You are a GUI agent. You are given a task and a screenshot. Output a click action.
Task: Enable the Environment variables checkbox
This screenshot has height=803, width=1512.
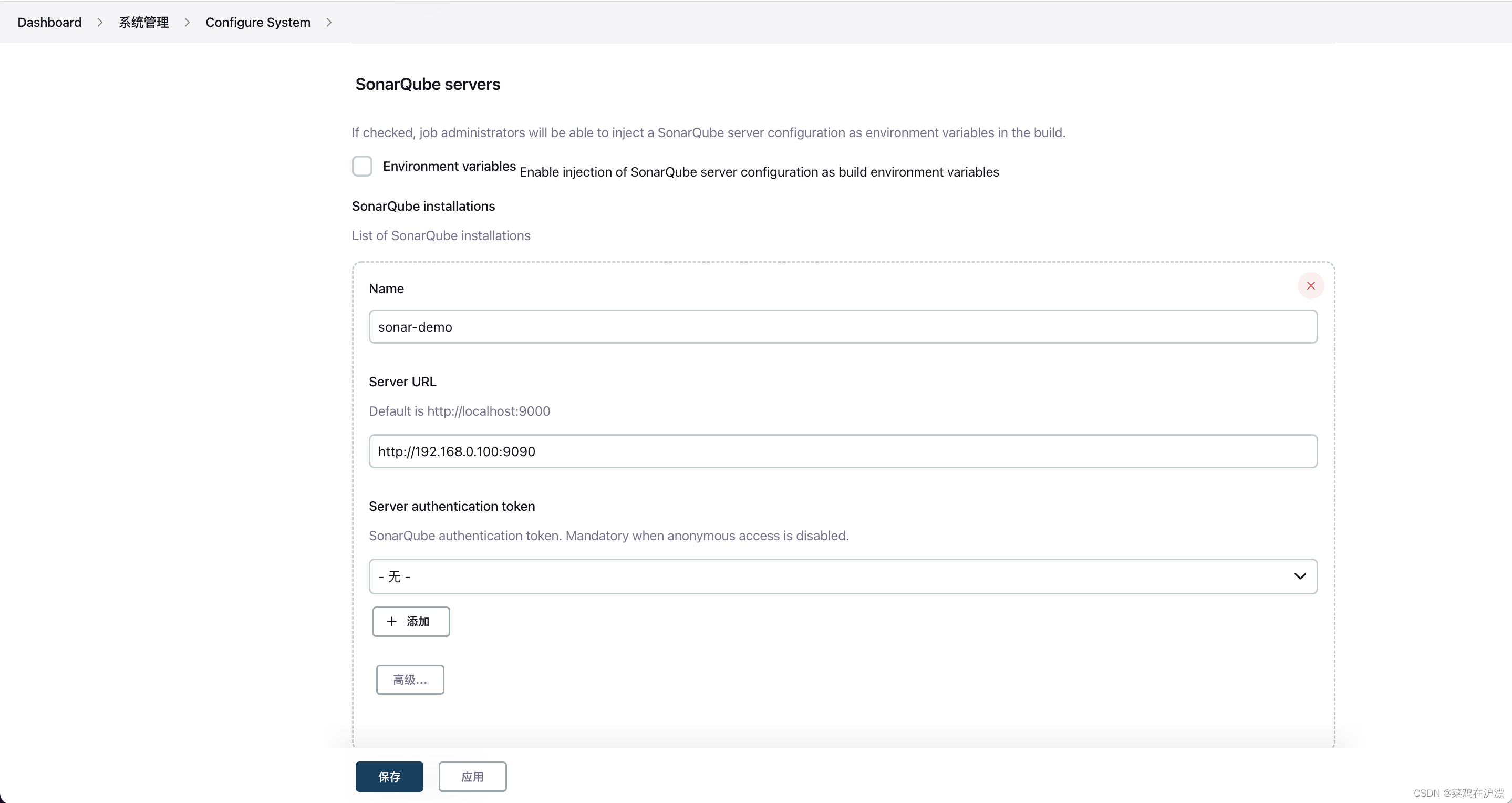coord(362,166)
